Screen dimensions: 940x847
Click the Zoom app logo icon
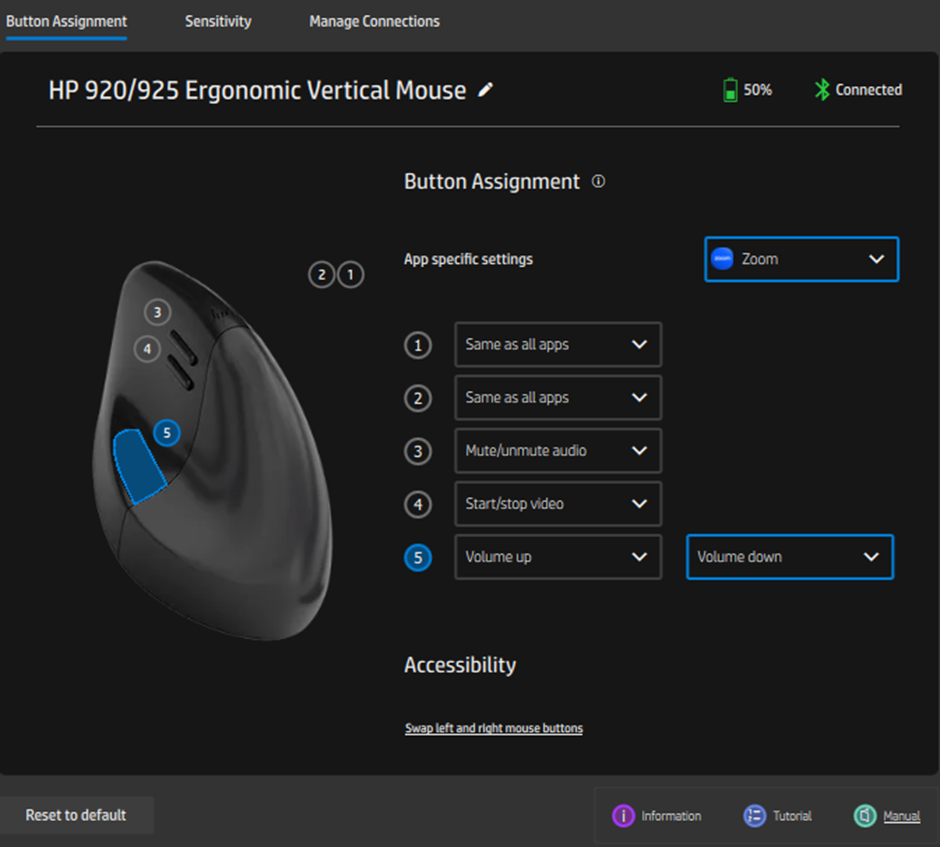722,259
